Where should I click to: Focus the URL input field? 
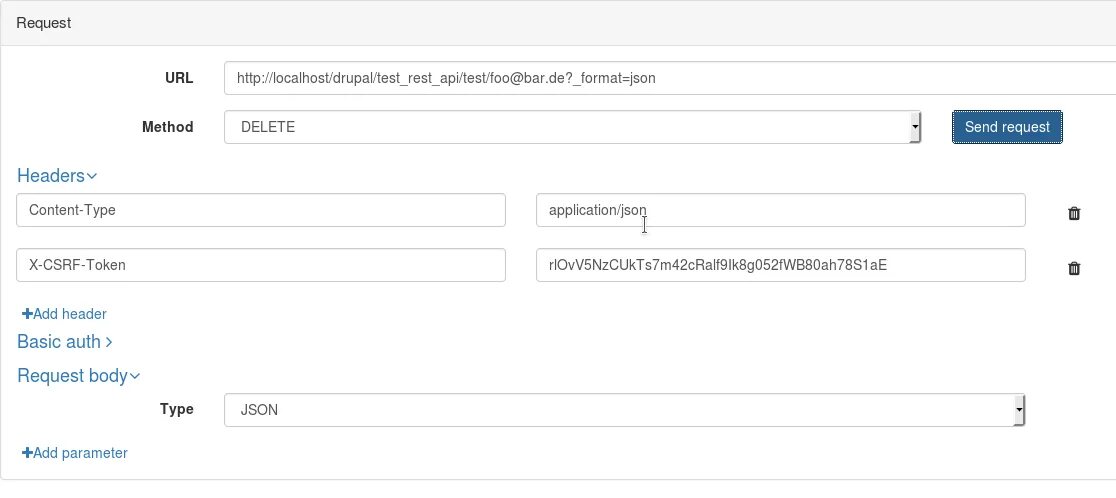coord(670,78)
